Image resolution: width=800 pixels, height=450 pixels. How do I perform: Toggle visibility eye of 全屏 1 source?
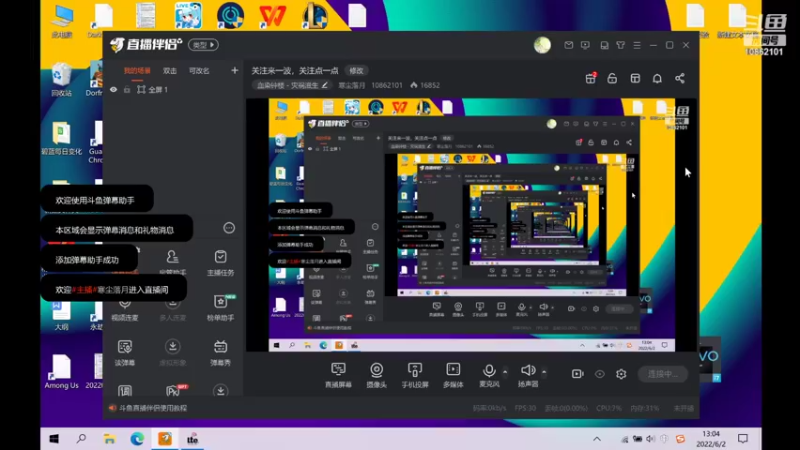click(113, 90)
